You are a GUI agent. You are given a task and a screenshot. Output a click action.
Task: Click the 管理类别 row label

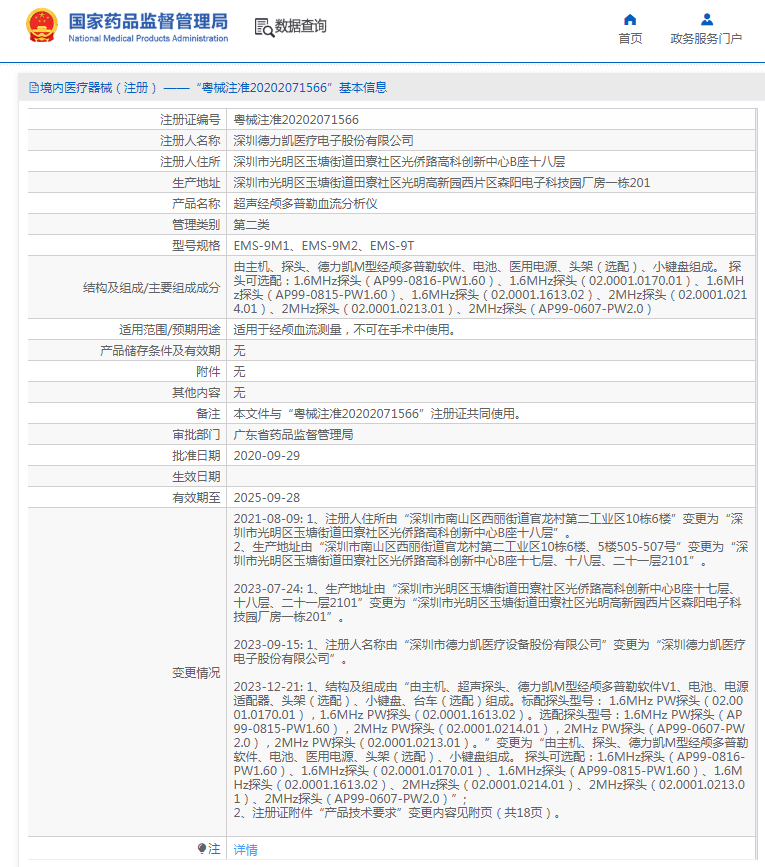[x=196, y=224]
